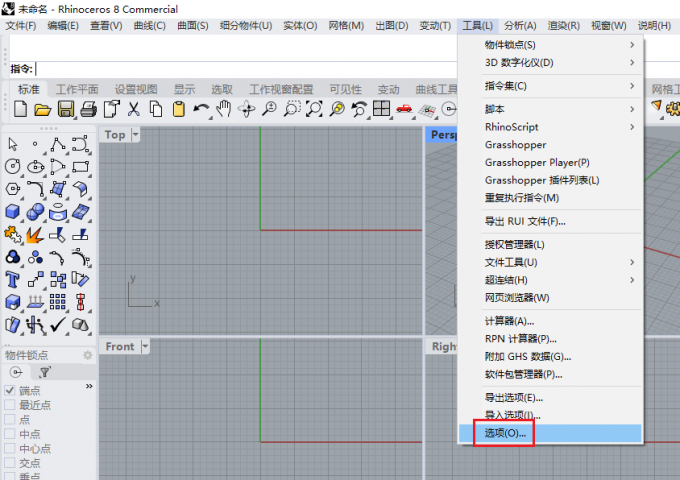The height and width of the screenshot is (480, 680).
Task: Select the arrow pointer tool
Action: click(13, 144)
